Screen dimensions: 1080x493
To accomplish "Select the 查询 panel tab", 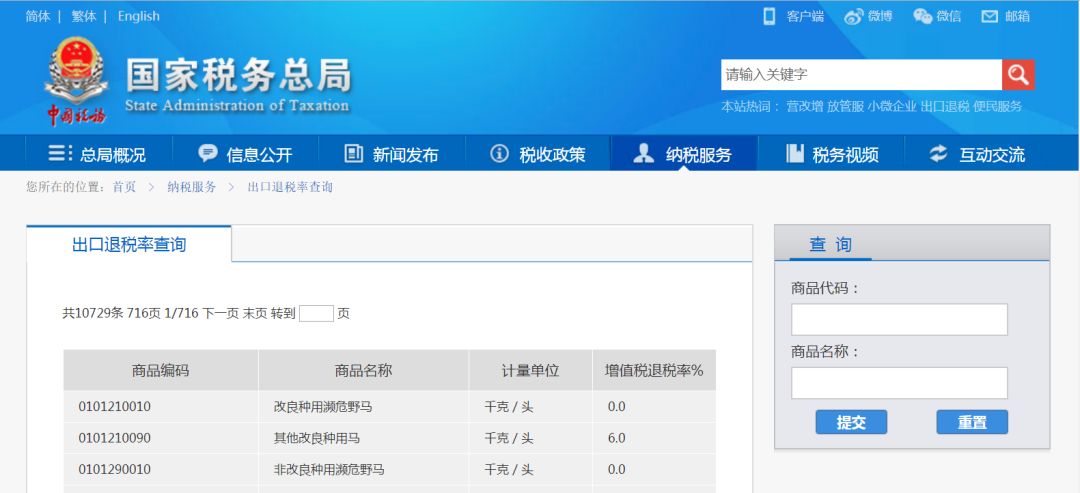I will tap(830, 244).
